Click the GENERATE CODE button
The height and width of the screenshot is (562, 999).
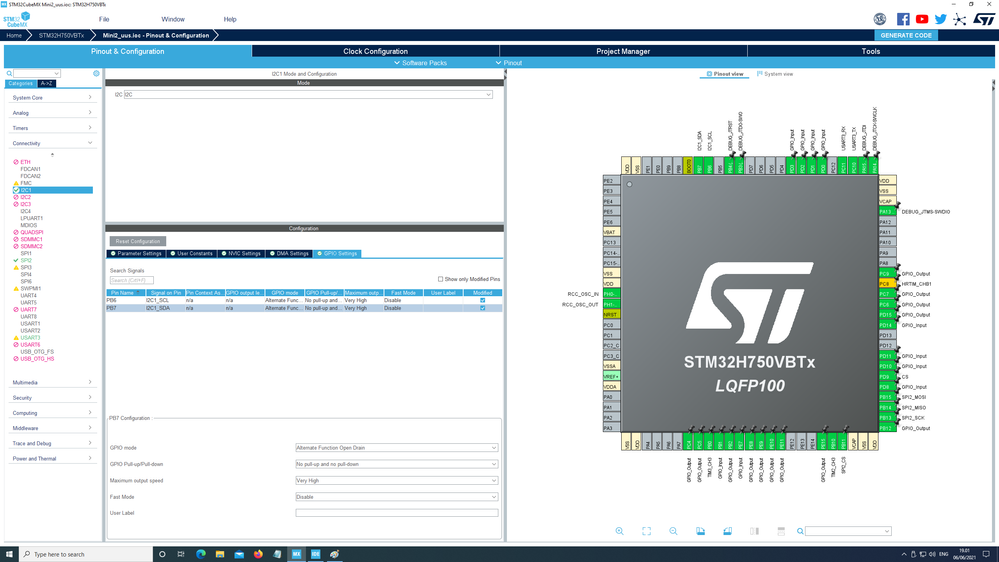click(906, 35)
